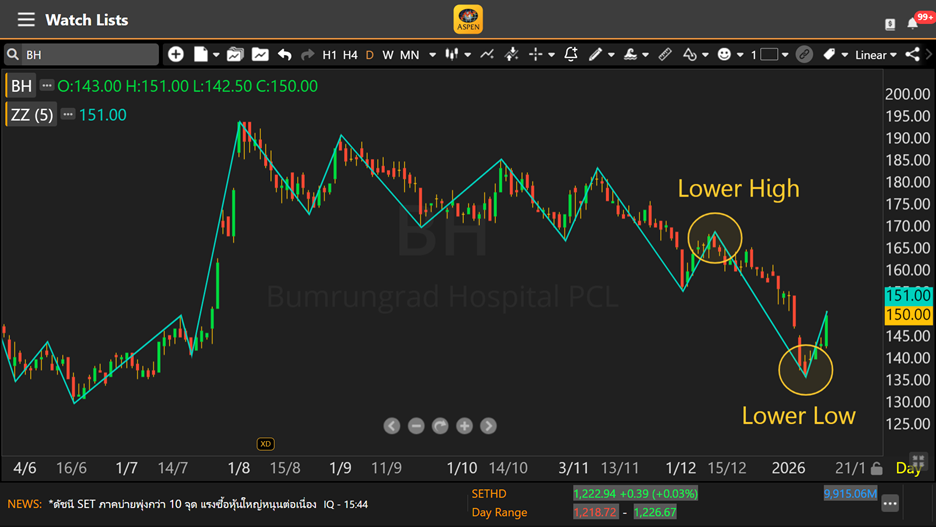Viewport: 936px width, 527px height.
Task: Click the zoom out minus button on chart
Action: (x=416, y=426)
